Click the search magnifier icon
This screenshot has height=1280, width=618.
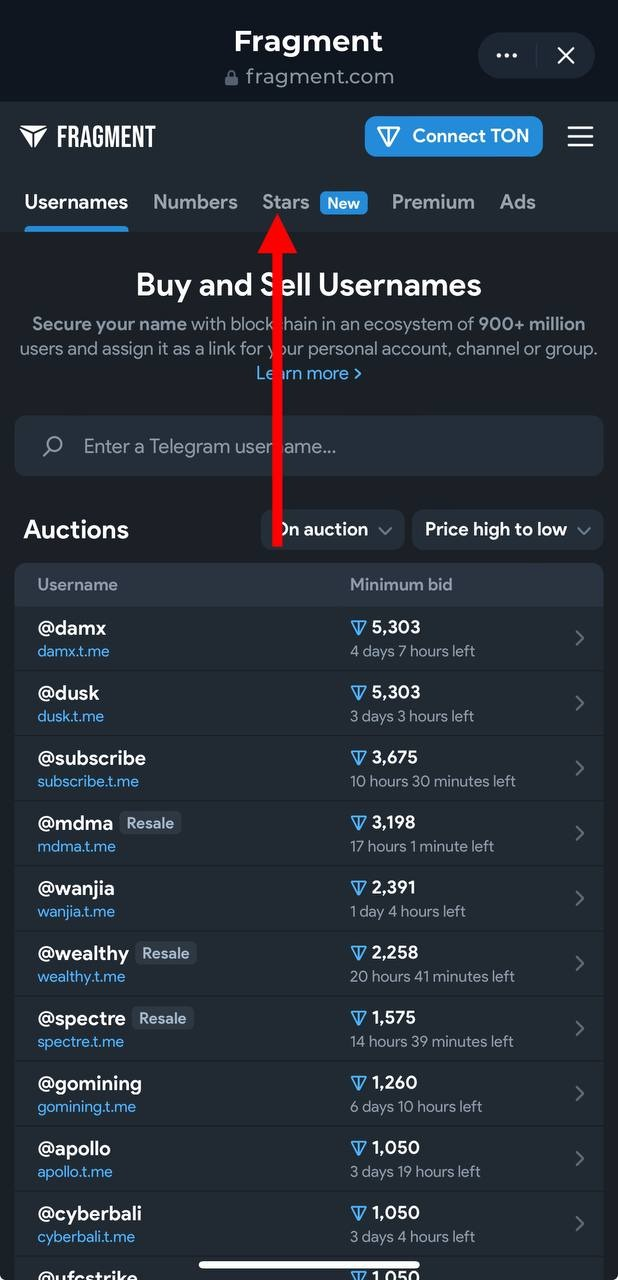click(53, 446)
